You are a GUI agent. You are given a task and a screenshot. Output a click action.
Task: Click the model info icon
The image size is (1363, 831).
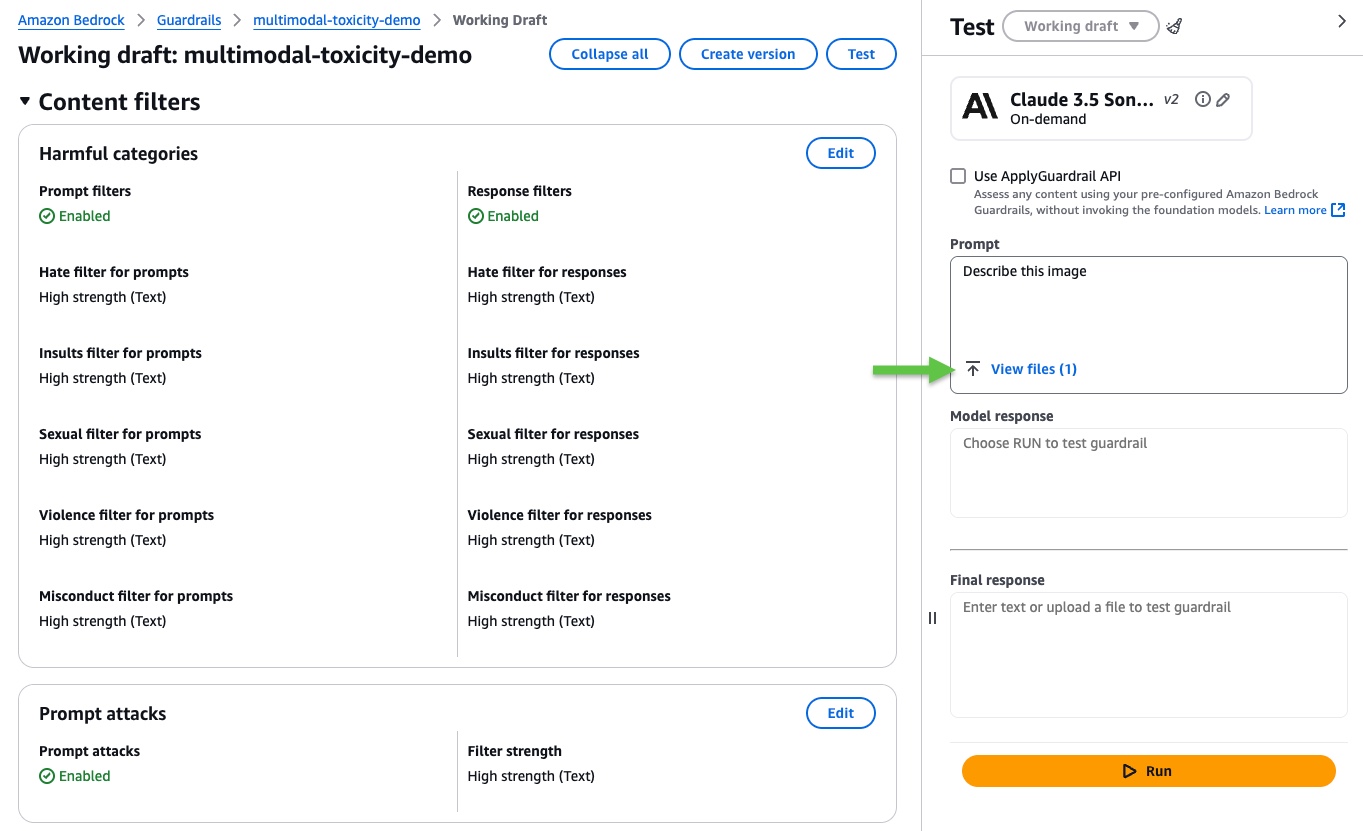coord(1203,99)
